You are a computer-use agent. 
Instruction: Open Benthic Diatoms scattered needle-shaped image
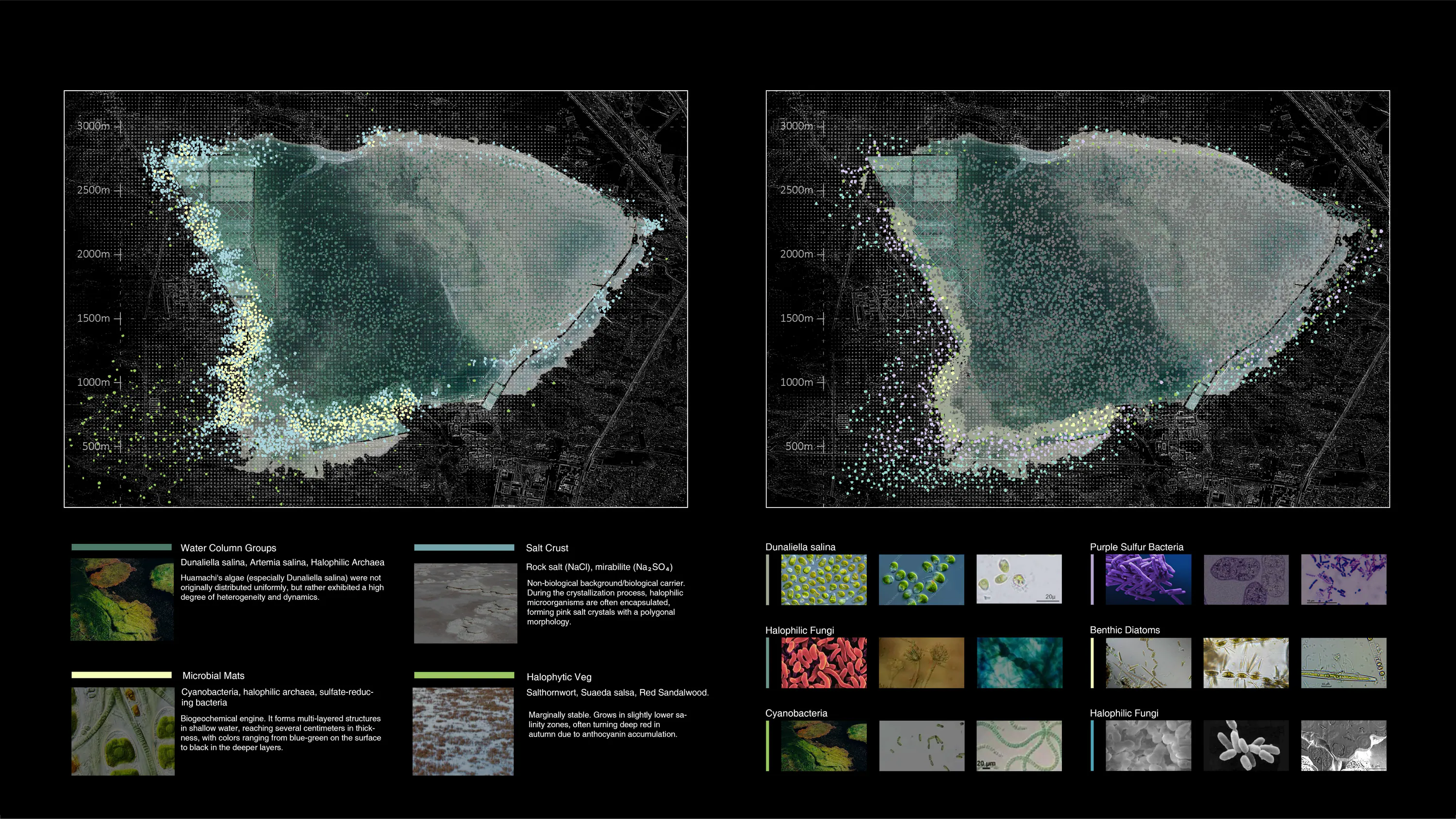click(x=1148, y=663)
